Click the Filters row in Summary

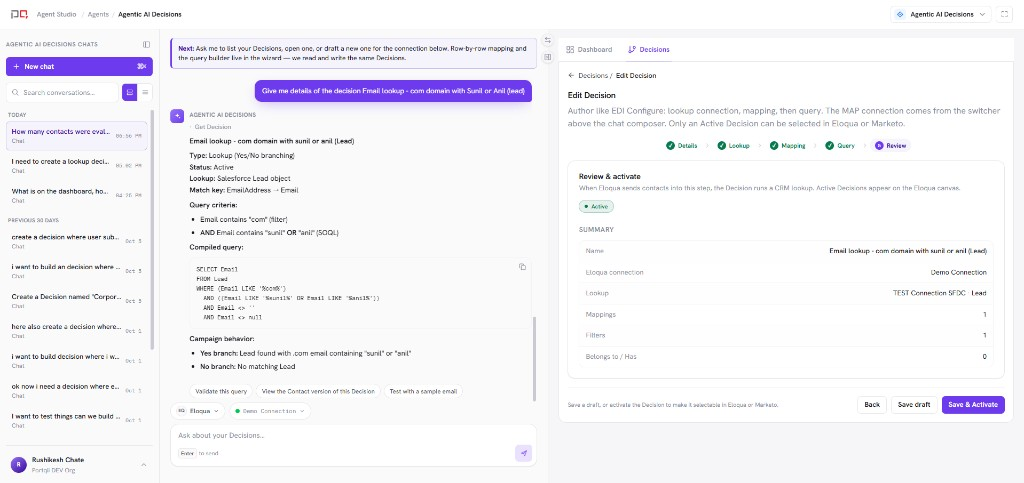pyautogui.click(x=786, y=335)
